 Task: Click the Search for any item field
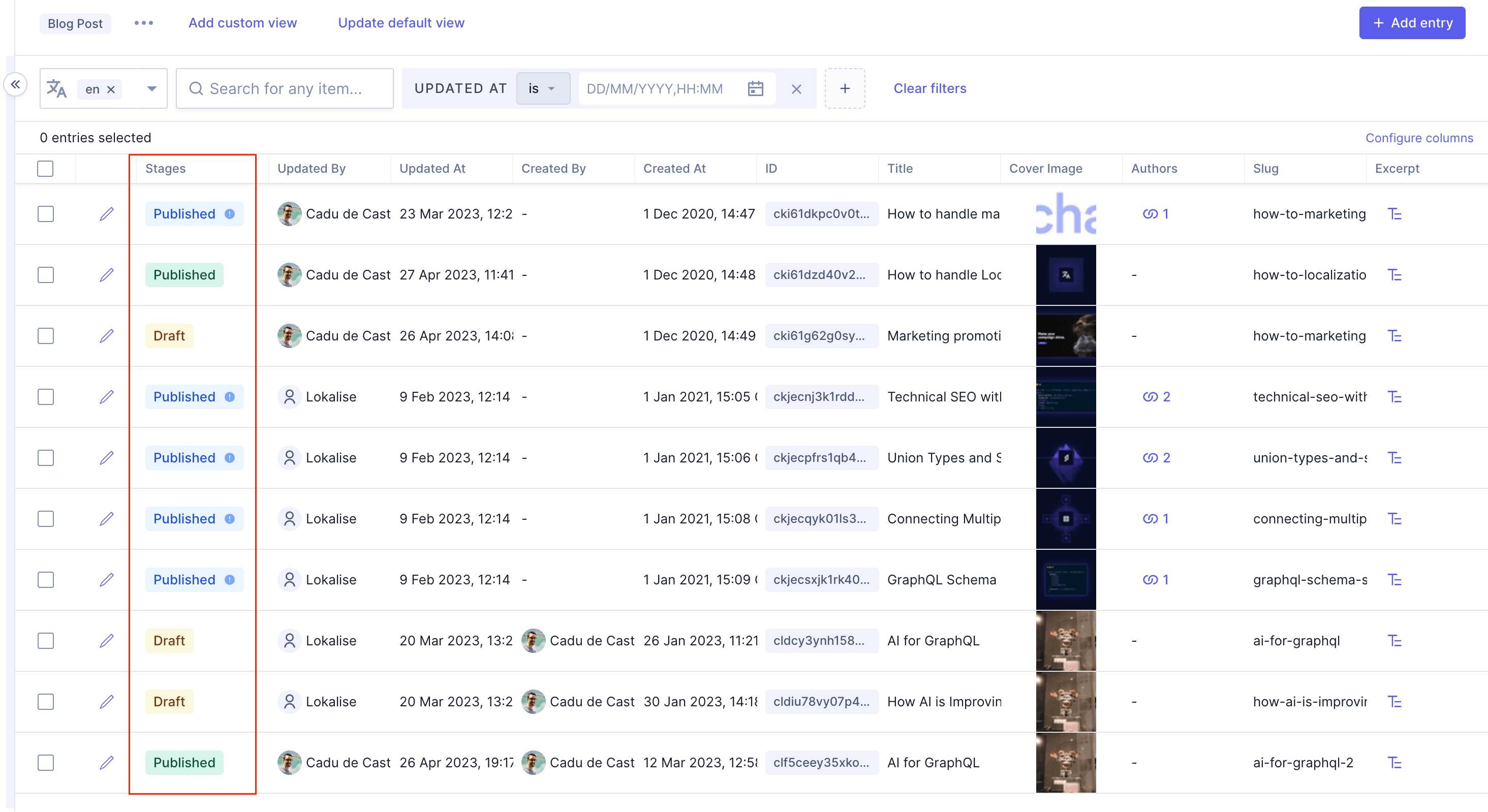pyautogui.click(x=285, y=88)
